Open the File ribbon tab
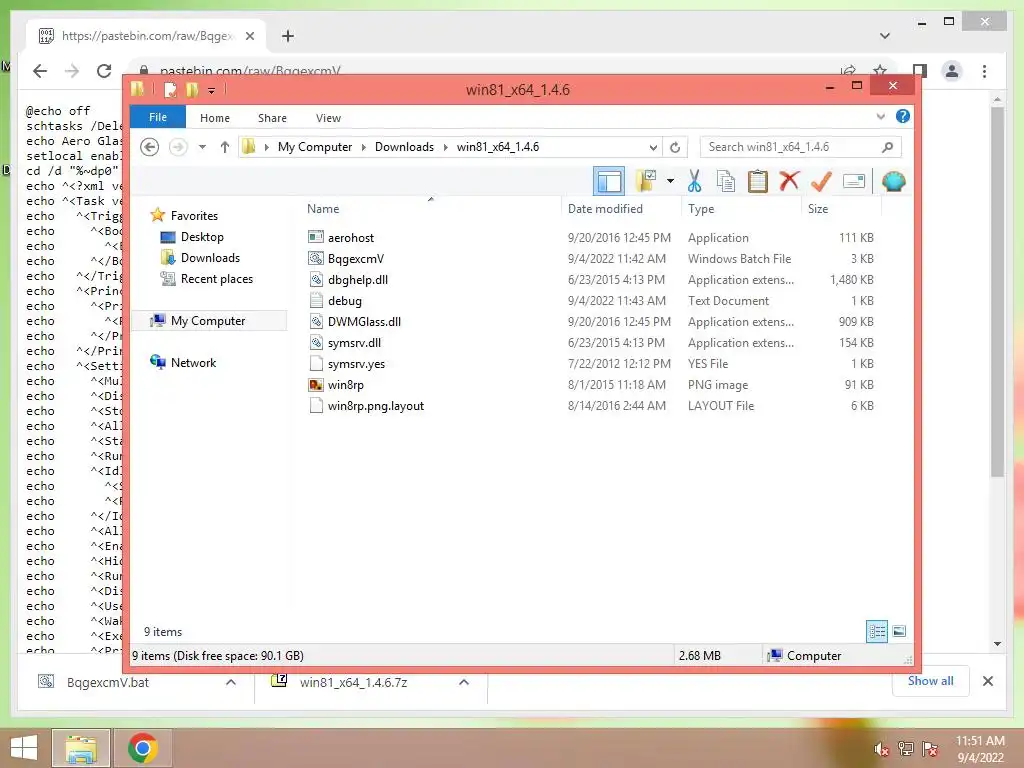The height and width of the screenshot is (768, 1024). (157, 118)
